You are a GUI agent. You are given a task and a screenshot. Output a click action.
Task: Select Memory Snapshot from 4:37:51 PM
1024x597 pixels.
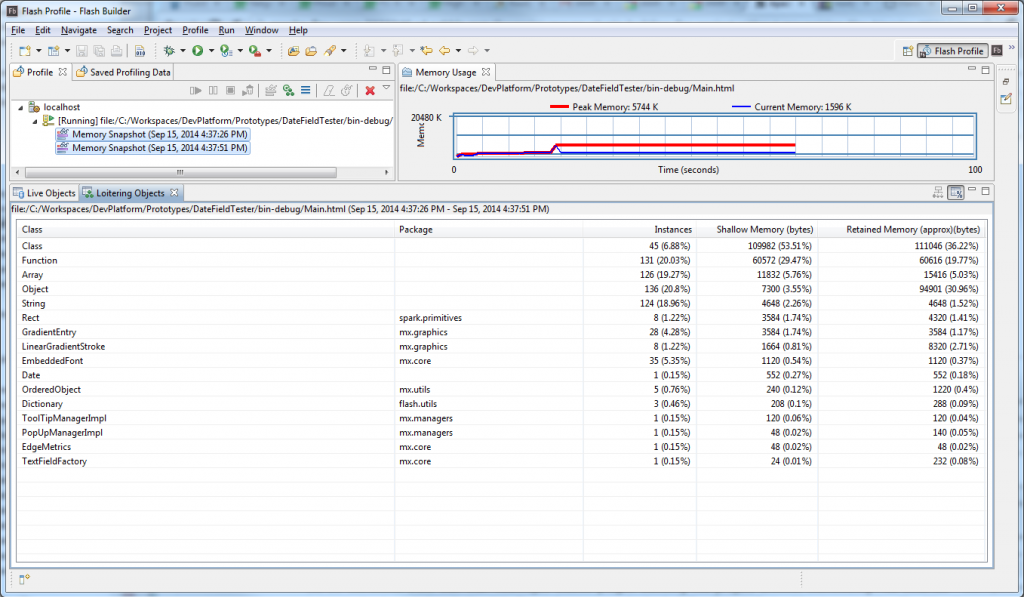[159, 148]
